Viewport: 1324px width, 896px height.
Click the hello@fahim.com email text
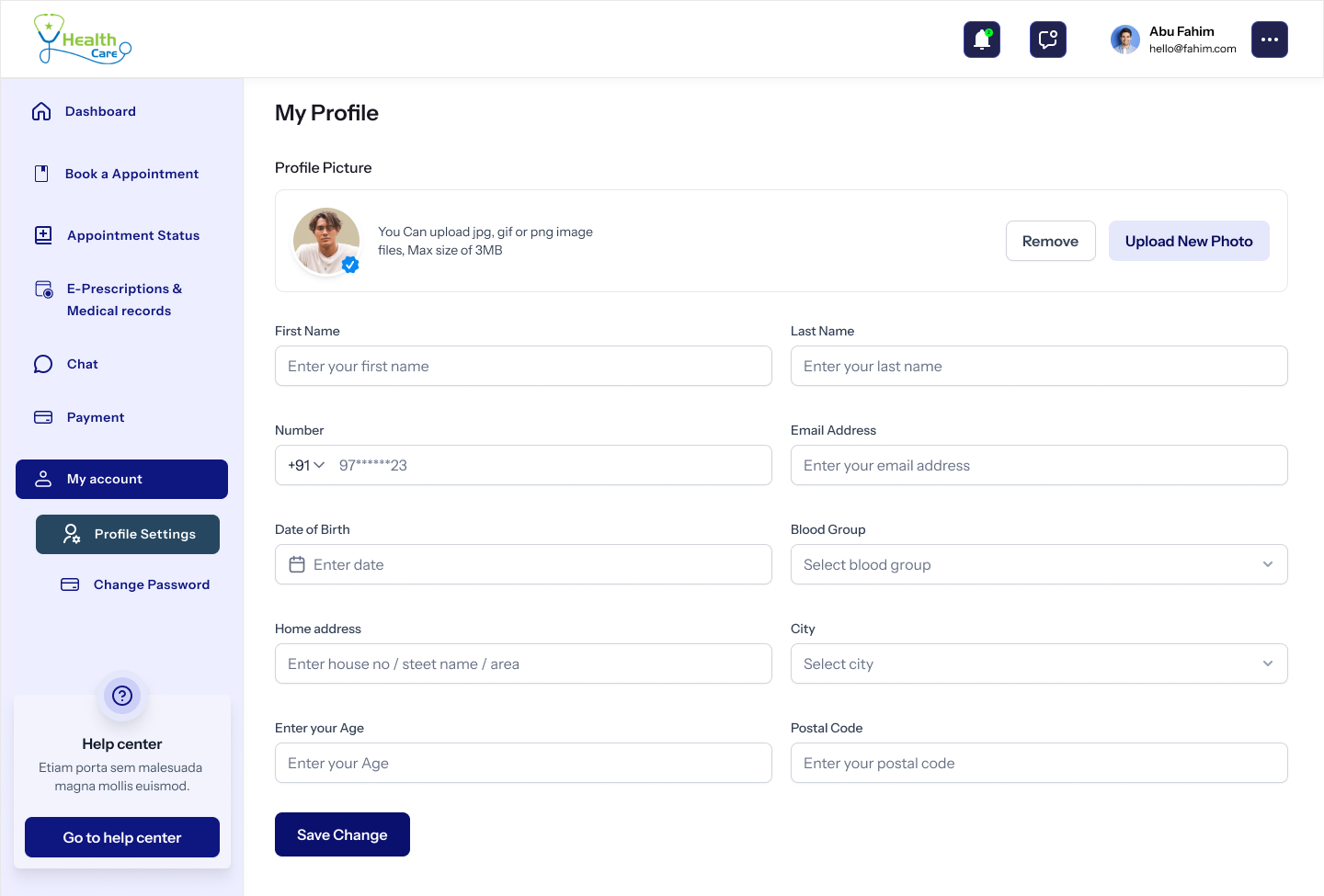1193,49
